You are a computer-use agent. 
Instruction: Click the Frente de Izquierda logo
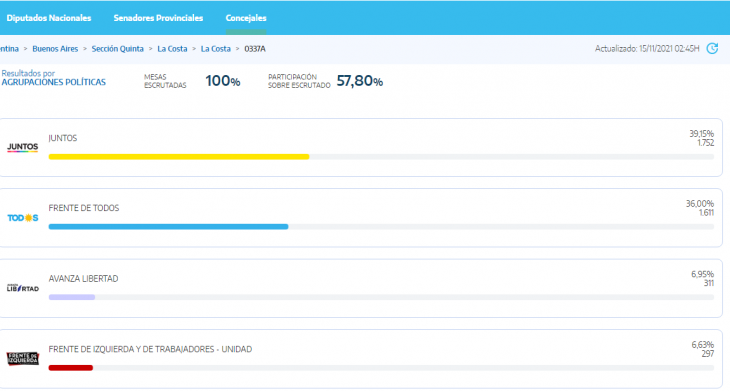pos(22,358)
